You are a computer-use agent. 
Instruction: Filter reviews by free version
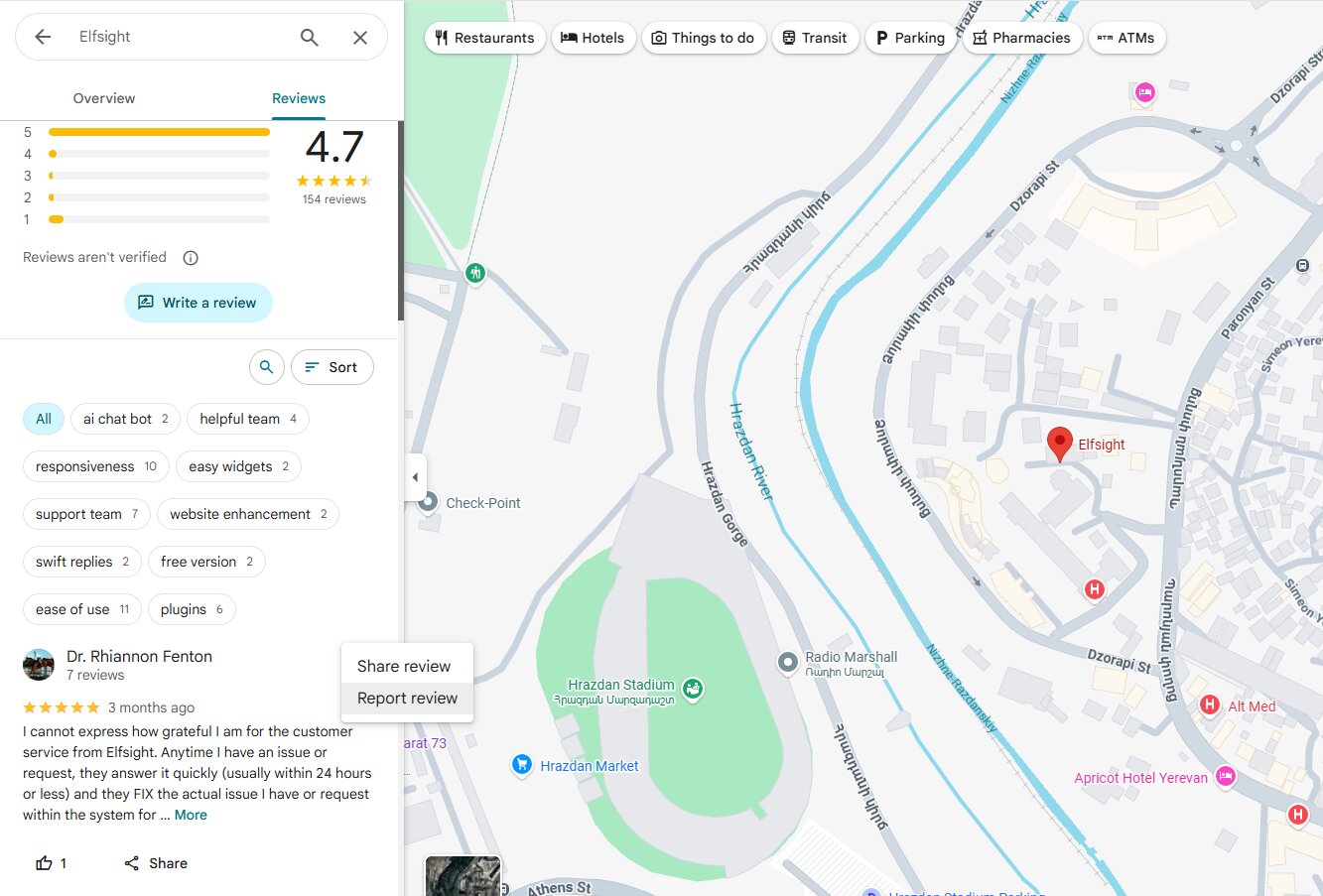click(206, 562)
